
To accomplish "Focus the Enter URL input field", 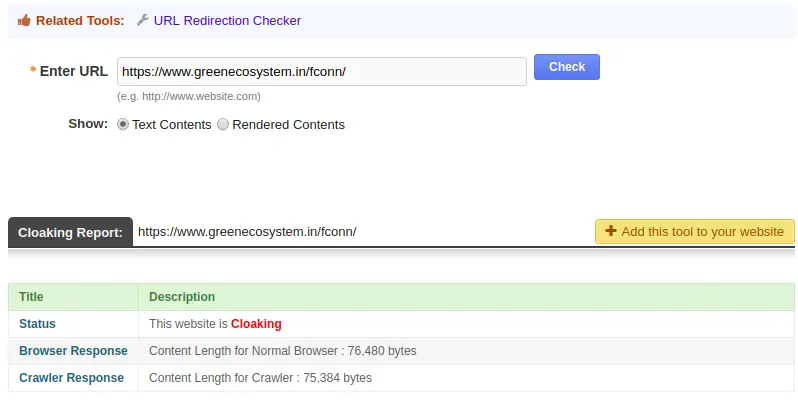I will [322, 71].
